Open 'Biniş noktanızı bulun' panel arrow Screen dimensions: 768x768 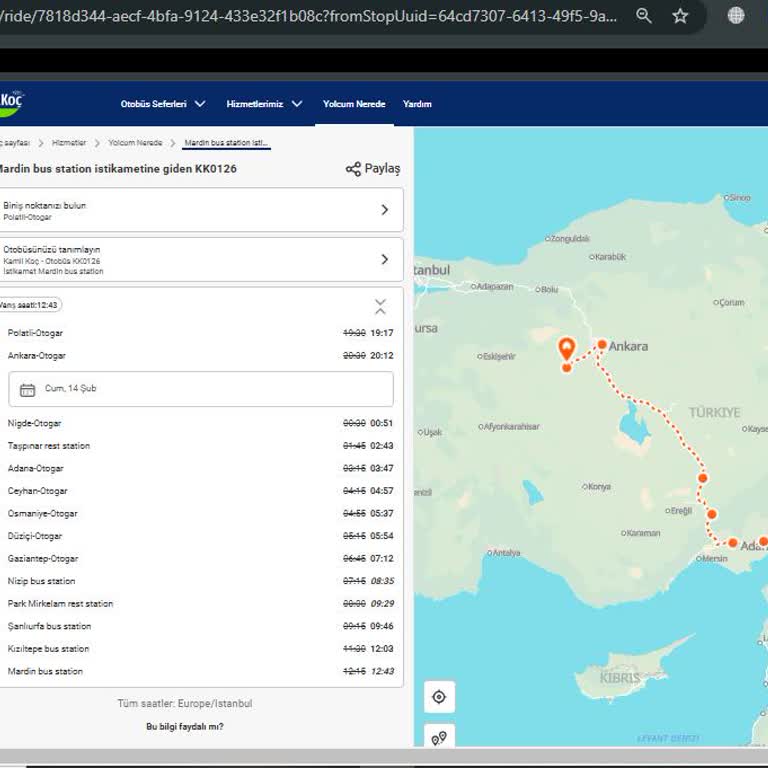[385, 210]
